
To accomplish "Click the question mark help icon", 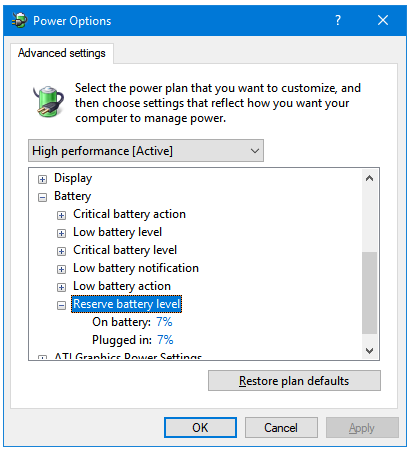I will [338, 20].
